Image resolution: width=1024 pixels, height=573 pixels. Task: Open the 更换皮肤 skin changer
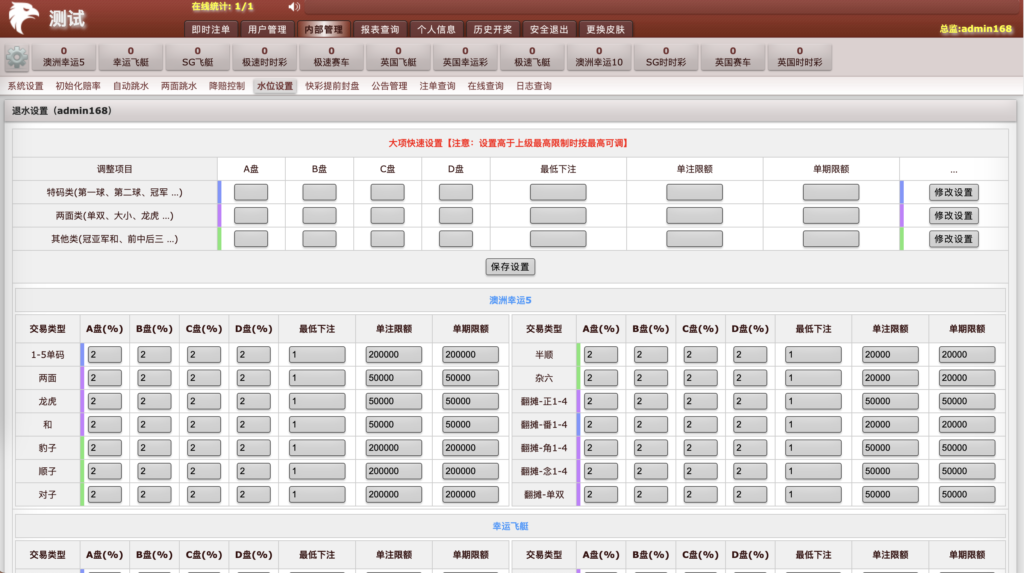point(605,29)
